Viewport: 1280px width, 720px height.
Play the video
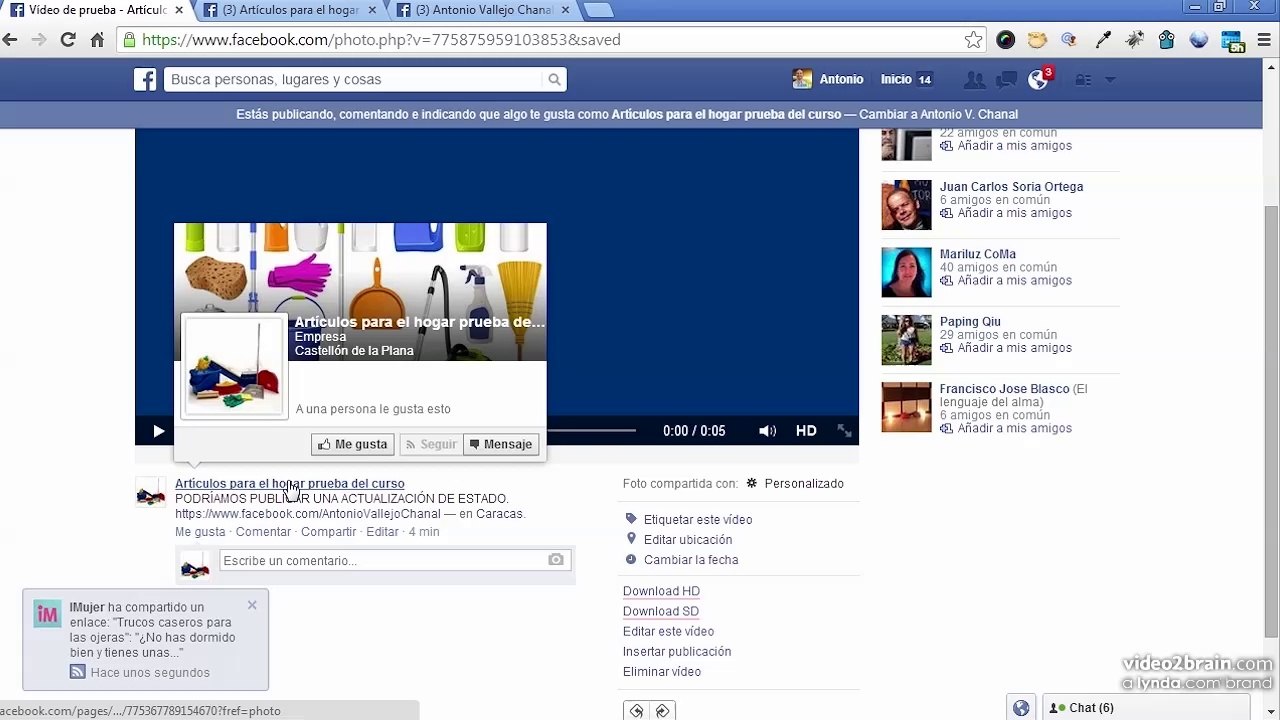coord(158,431)
